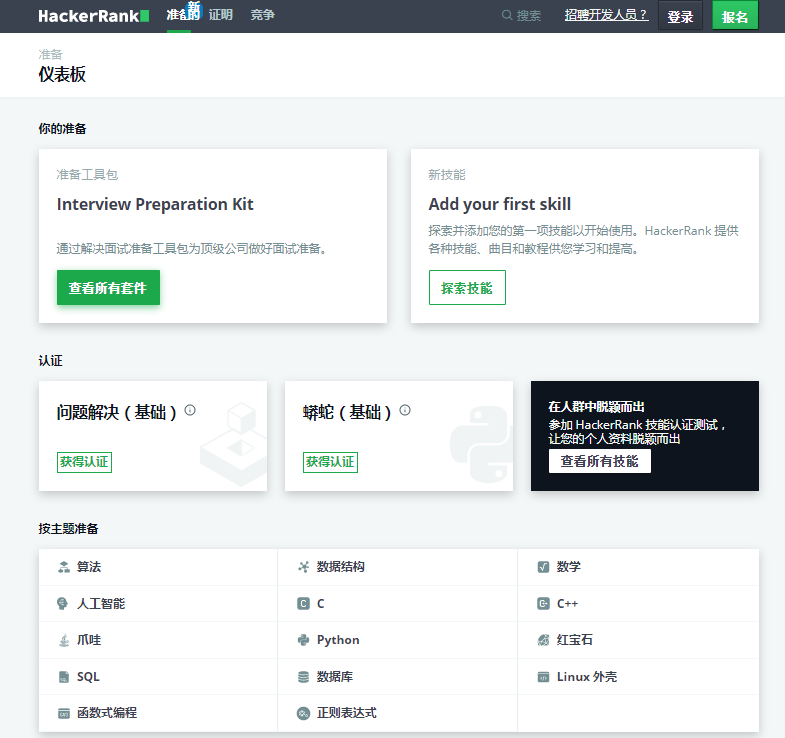Image resolution: width=785 pixels, height=738 pixels.
Task: Click the Add your first skill heading
Action: 500,204
